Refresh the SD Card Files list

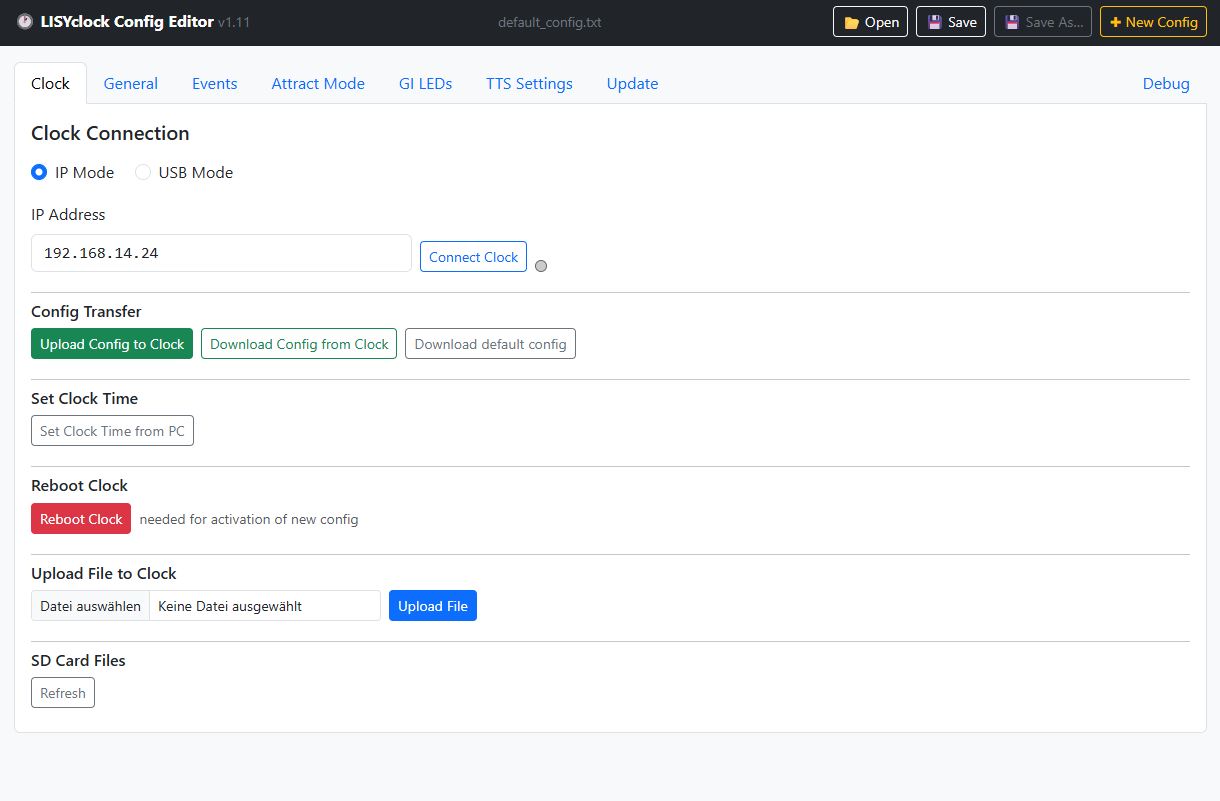pyautogui.click(x=62, y=692)
